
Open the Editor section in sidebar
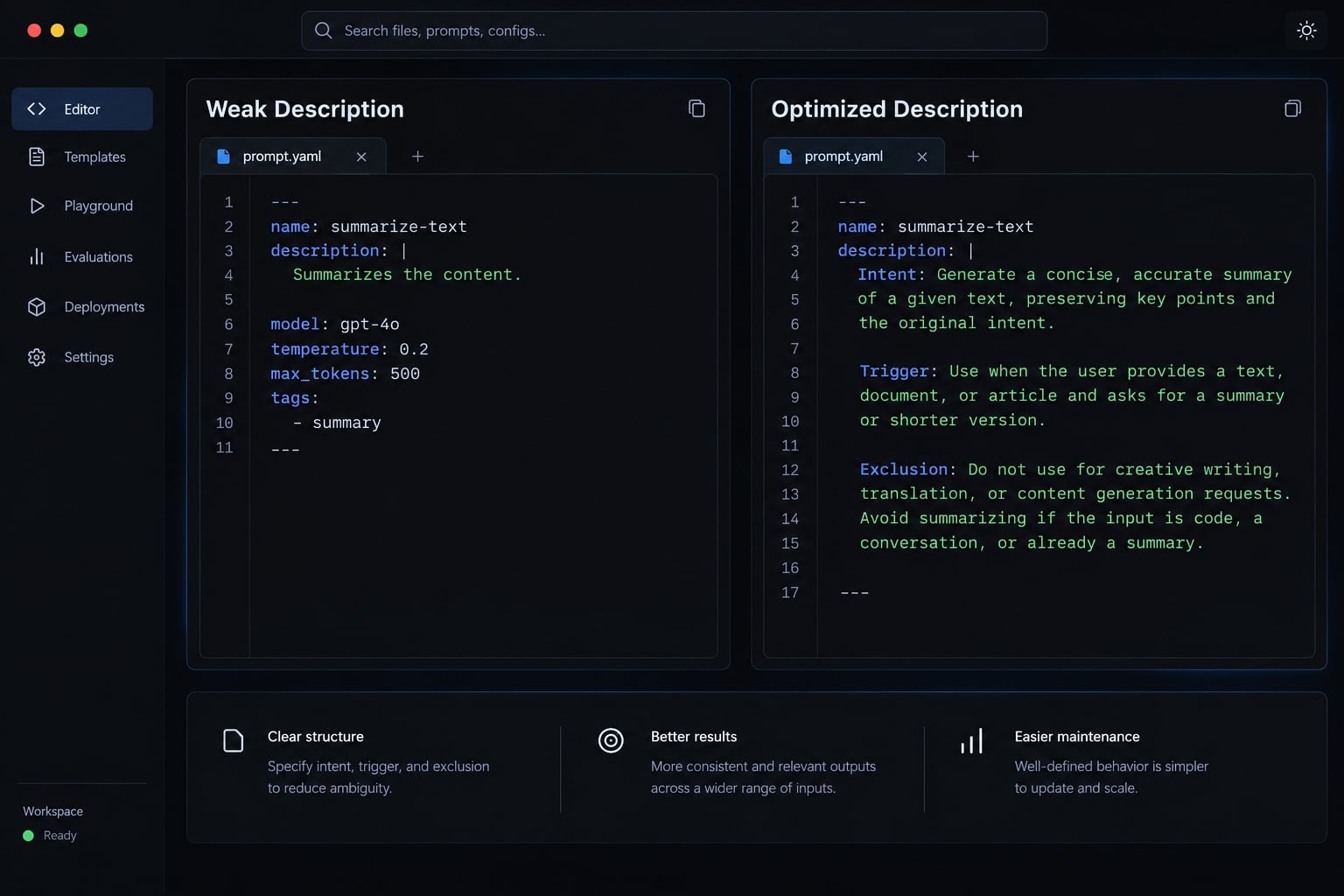click(82, 108)
